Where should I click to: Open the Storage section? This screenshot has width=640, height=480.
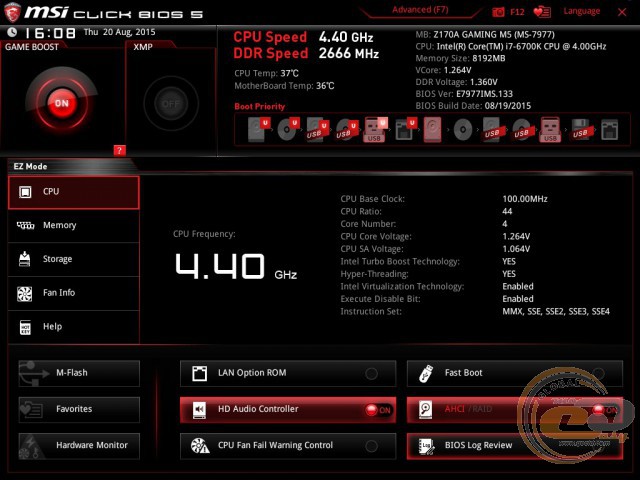[73, 260]
